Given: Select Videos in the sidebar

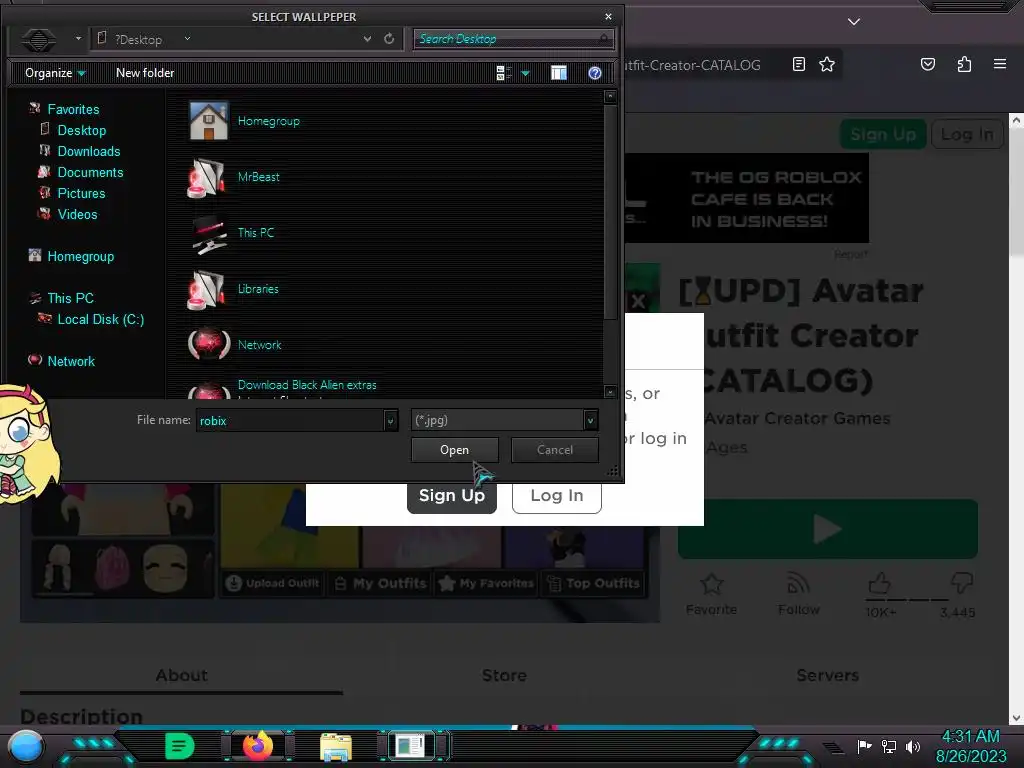Looking at the screenshot, I should [77, 214].
